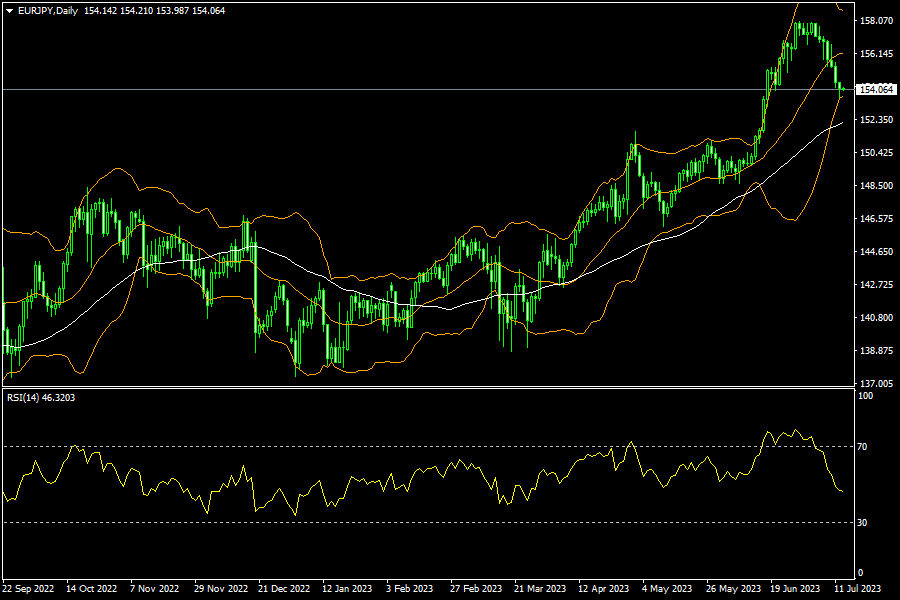Click the 138.875 price scale label
This screenshot has width=900, height=600.
tap(876, 351)
